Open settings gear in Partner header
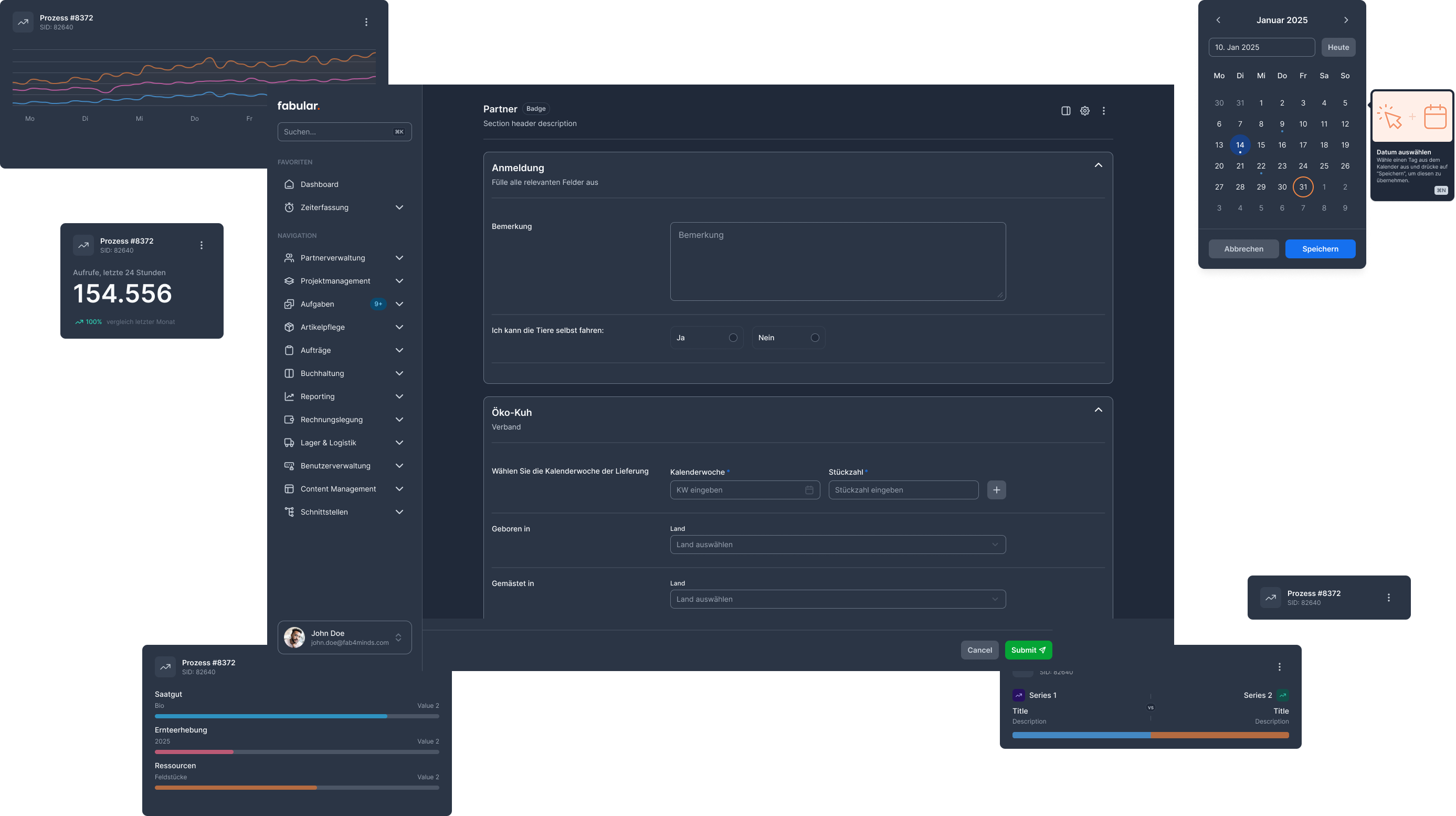The height and width of the screenshot is (816, 1456). pyautogui.click(x=1085, y=111)
